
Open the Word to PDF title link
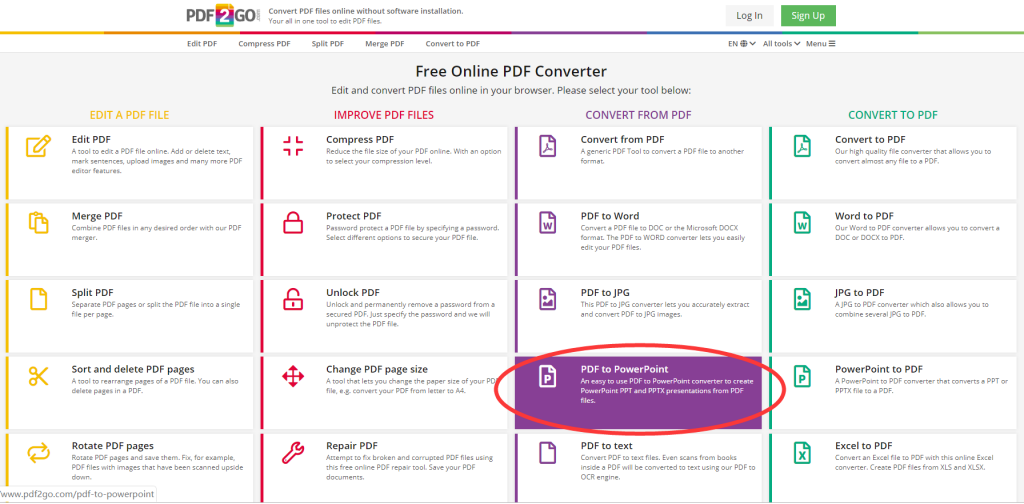tap(865, 216)
